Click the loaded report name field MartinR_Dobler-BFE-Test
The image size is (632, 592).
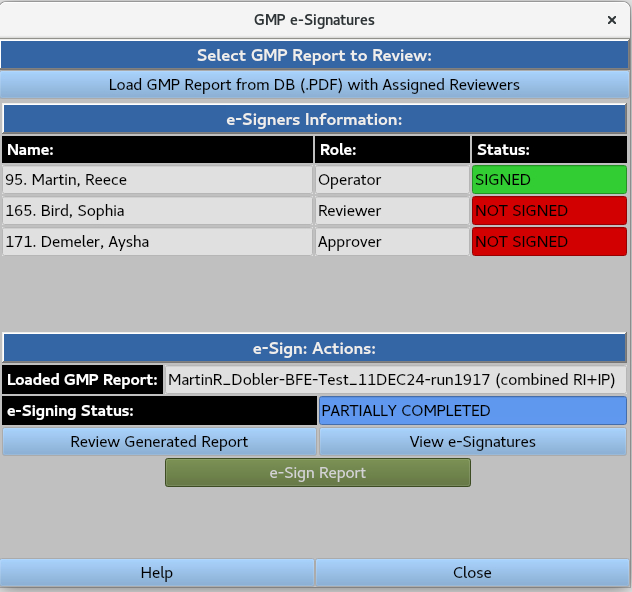[x=396, y=380]
